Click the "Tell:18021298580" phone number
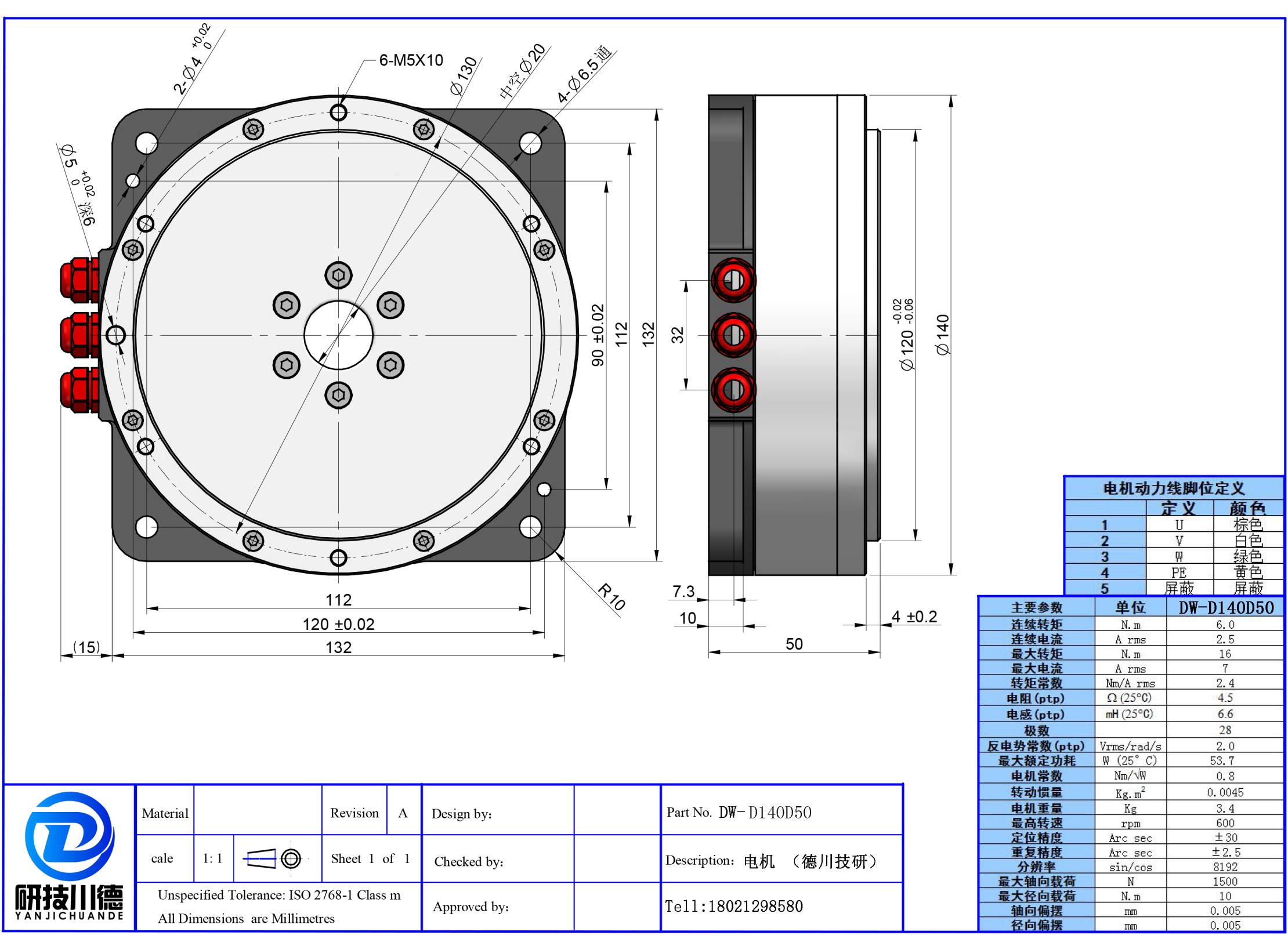 click(734, 906)
